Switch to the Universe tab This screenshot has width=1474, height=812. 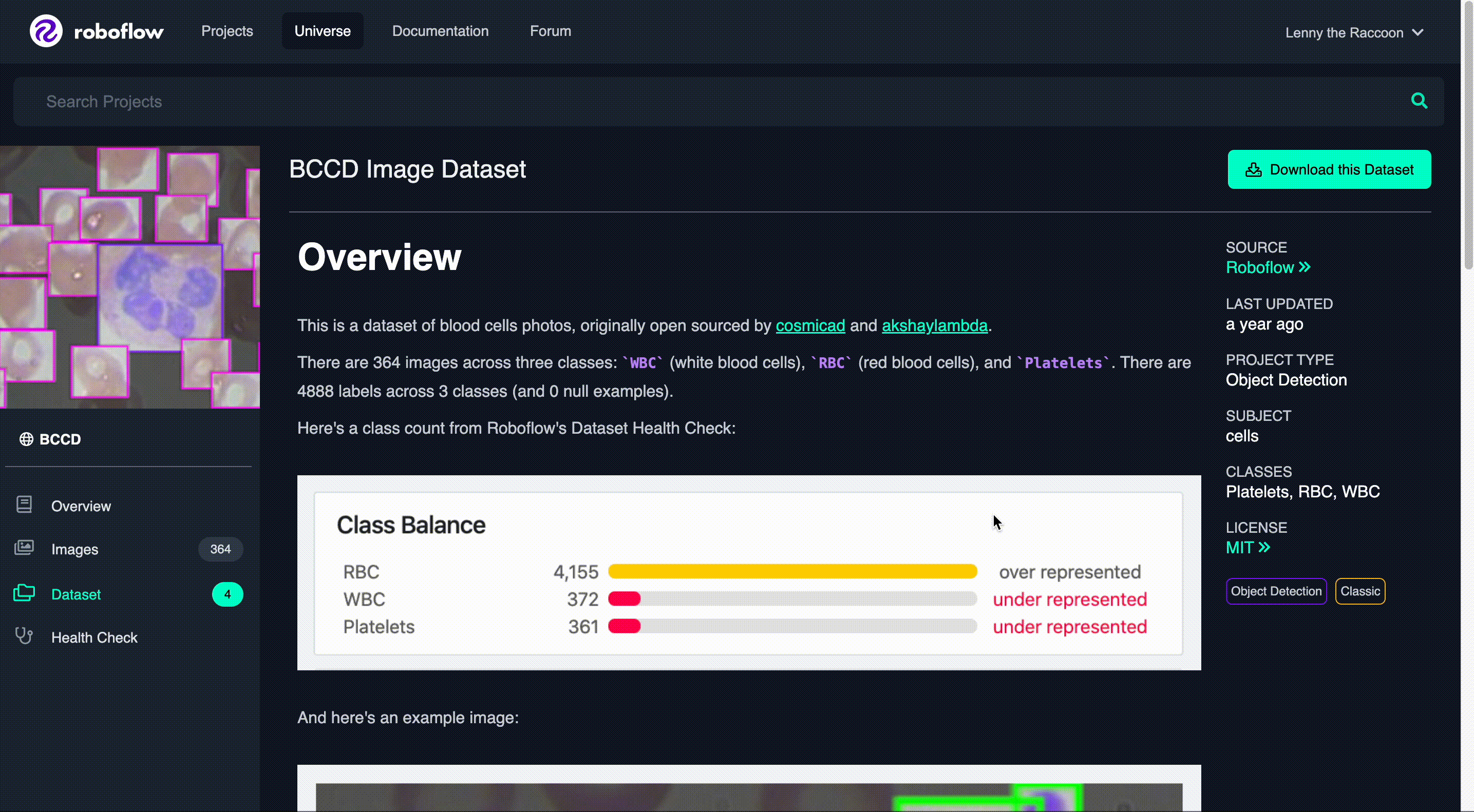(322, 31)
